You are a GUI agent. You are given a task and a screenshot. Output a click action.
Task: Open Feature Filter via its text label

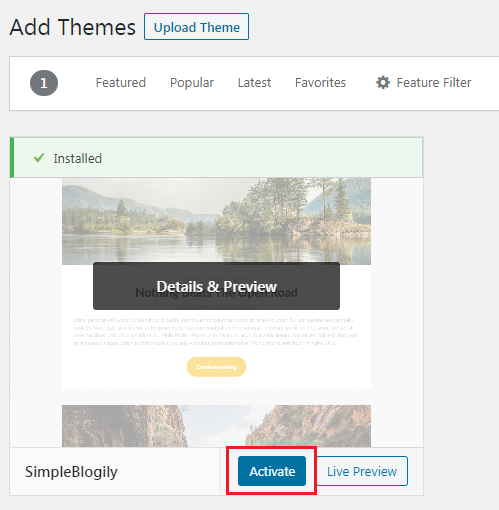click(x=434, y=83)
